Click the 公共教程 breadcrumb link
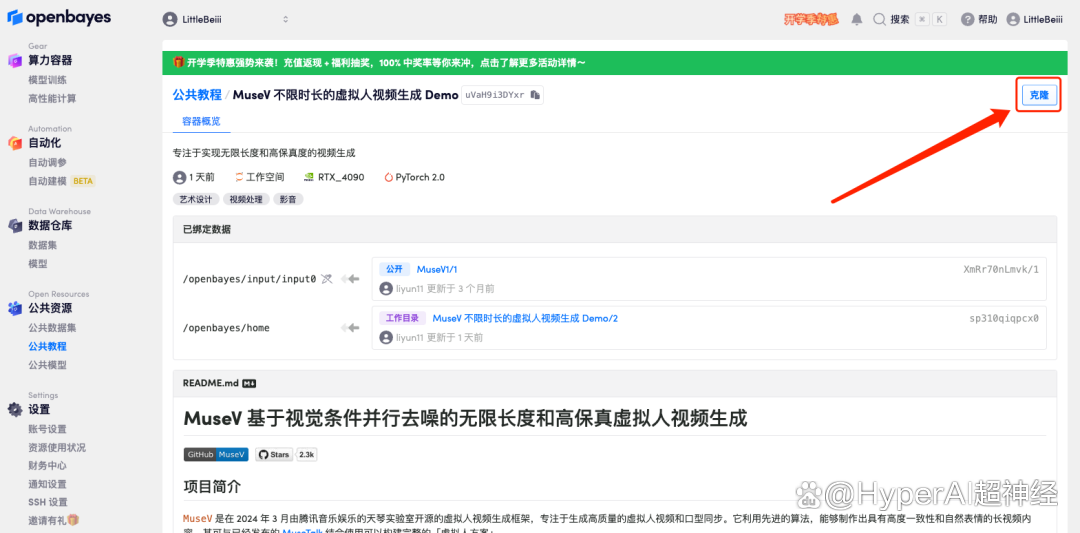The height and width of the screenshot is (533, 1080). pyautogui.click(x=197, y=95)
